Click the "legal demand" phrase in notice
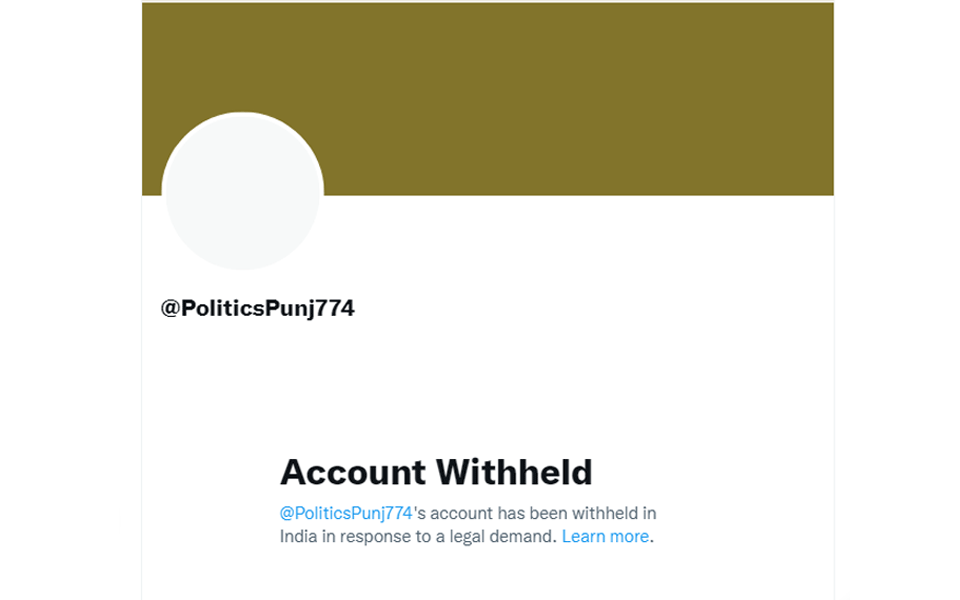The image size is (960, 600). coord(507,537)
